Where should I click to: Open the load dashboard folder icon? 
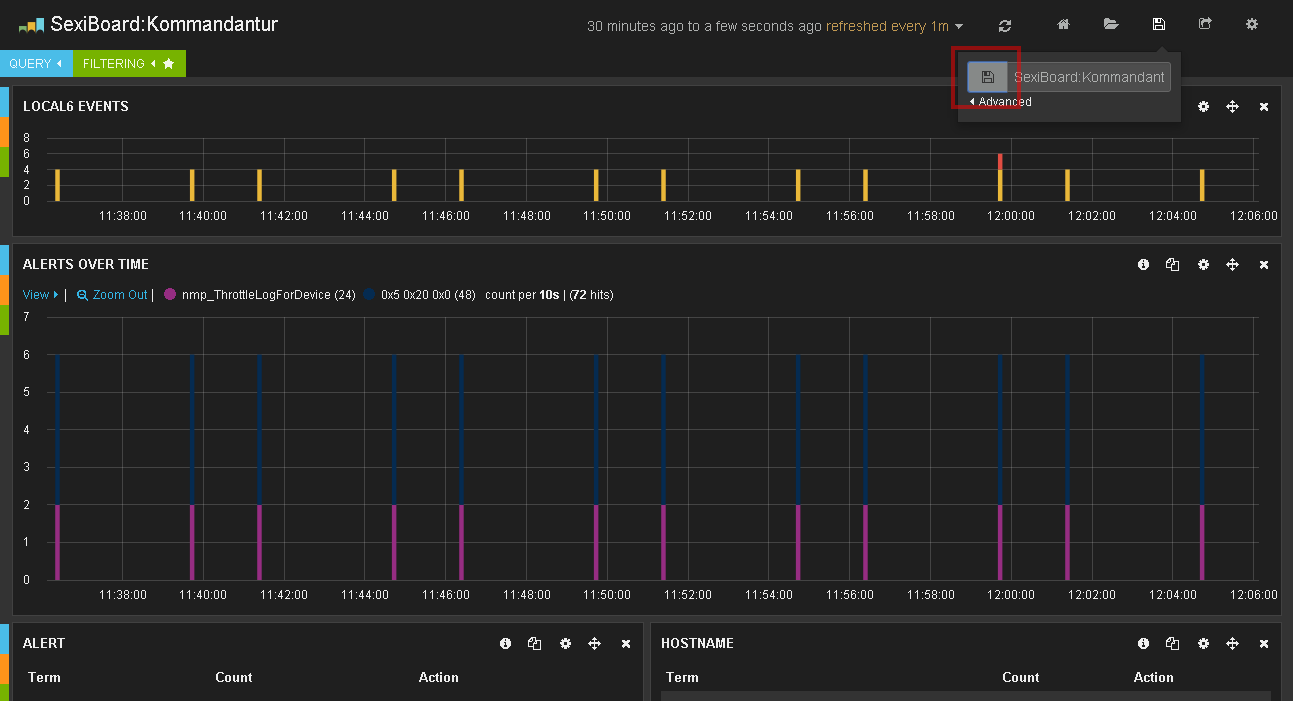[1111, 24]
